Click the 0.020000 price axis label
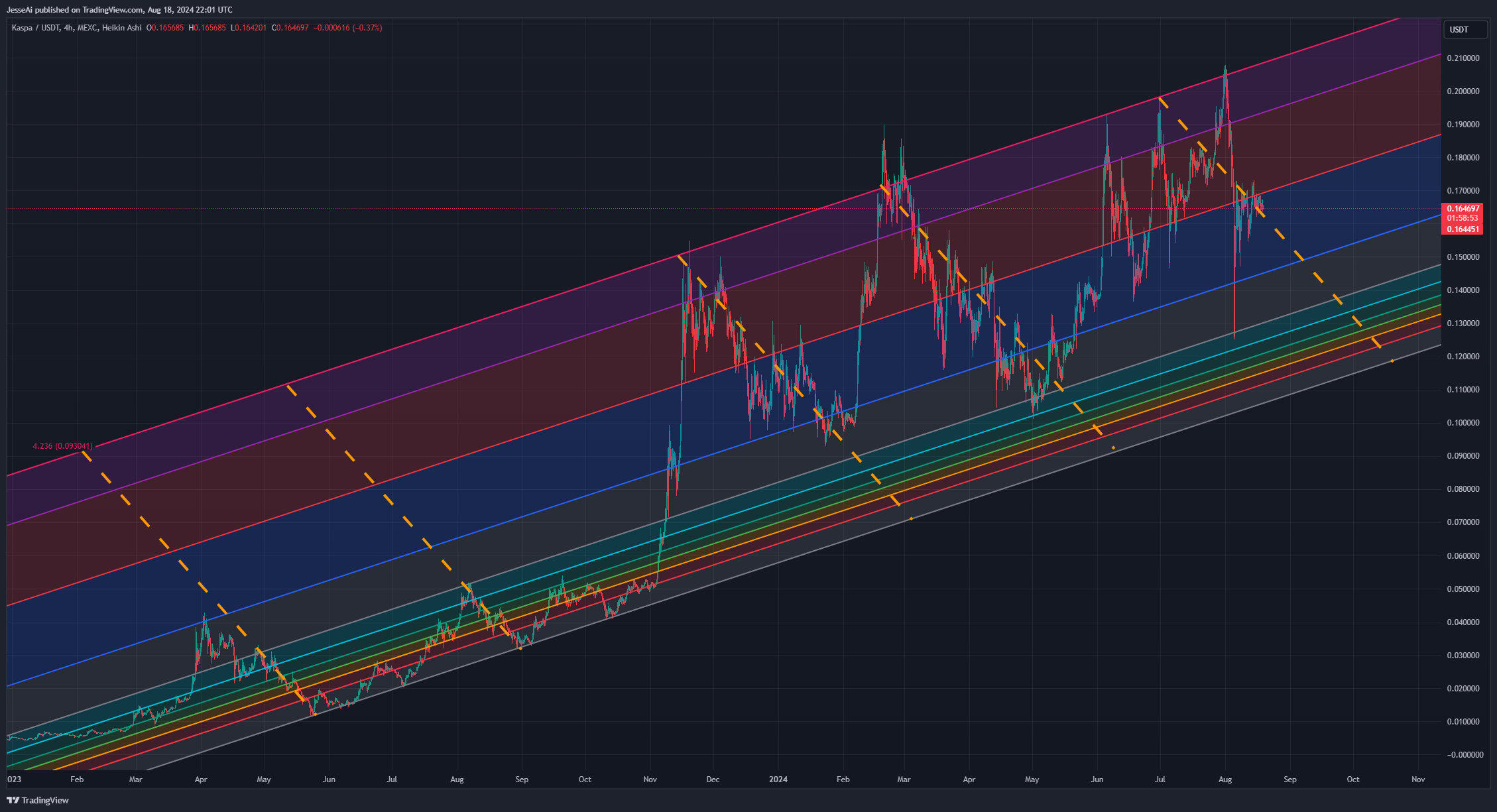Screen dimensions: 1497x812 [x=1463, y=689]
